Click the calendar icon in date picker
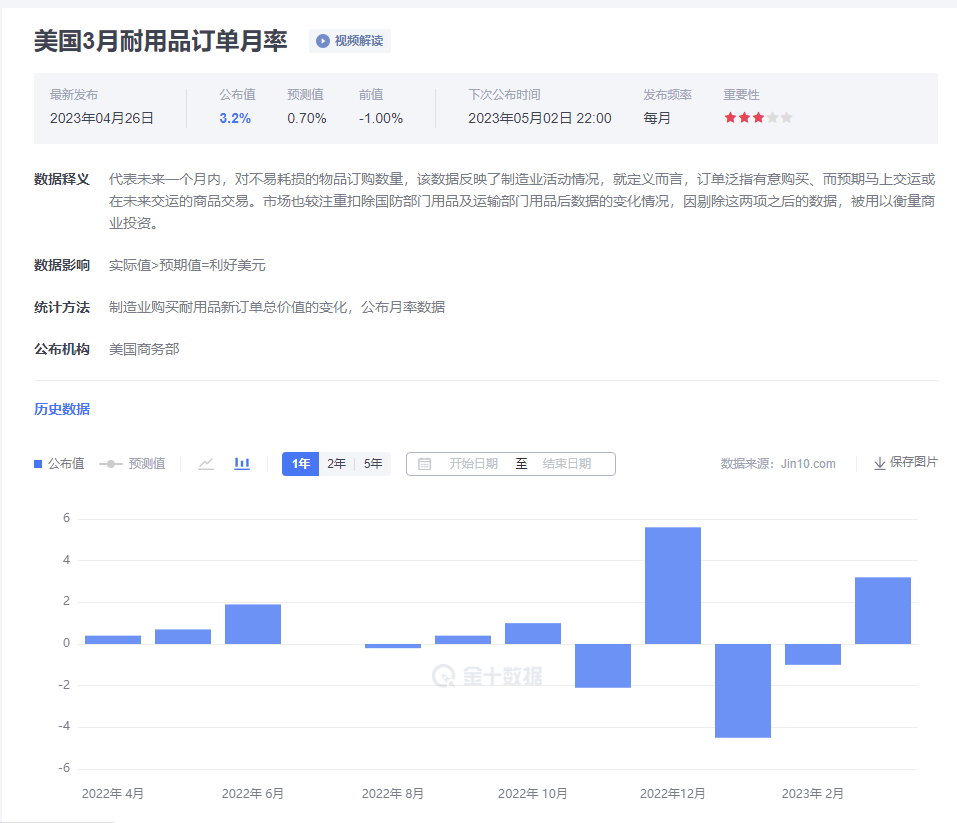Viewport: 957px width, 823px height. 425,463
